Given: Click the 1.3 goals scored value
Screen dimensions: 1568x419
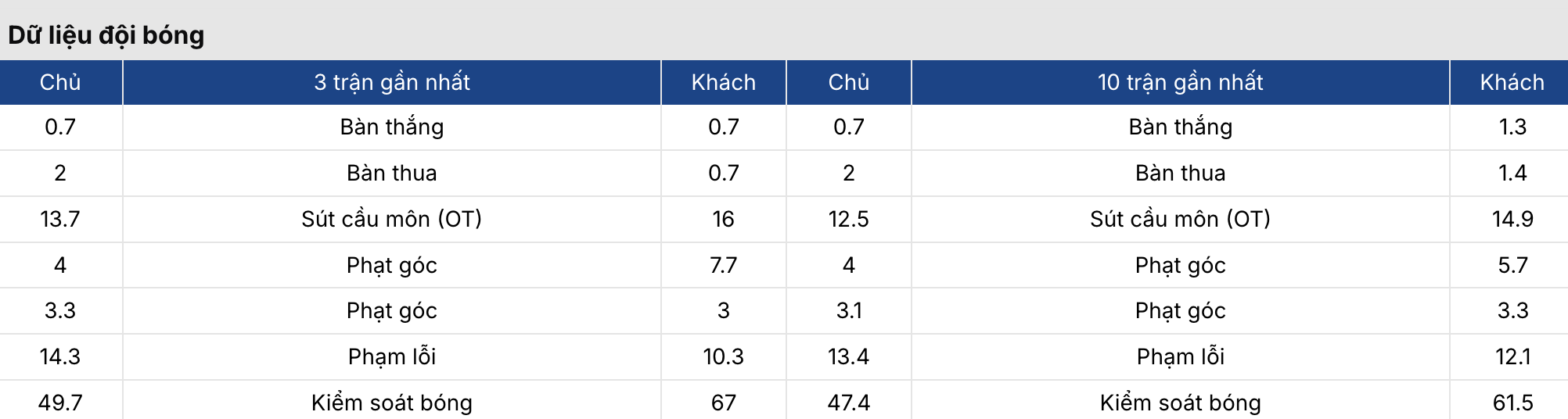Looking at the screenshot, I should pyautogui.click(x=1512, y=127).
